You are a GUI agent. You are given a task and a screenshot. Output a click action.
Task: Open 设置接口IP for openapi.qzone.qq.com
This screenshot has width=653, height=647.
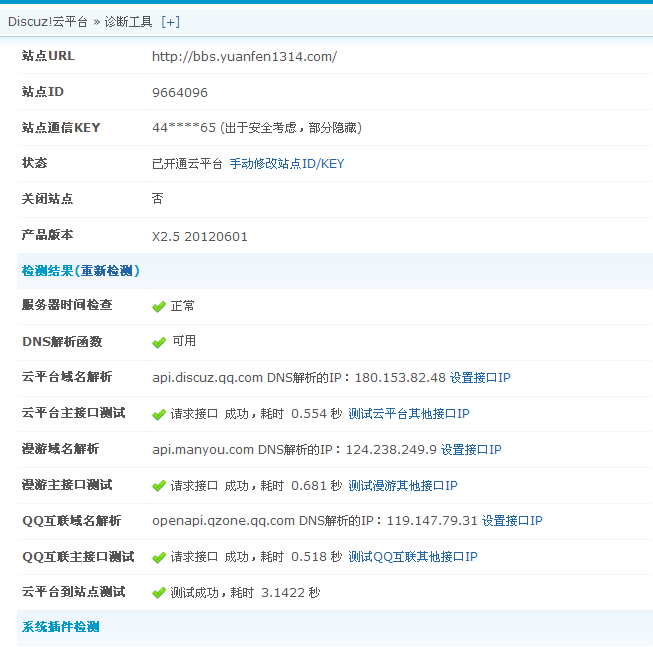[x=512, y=521]
